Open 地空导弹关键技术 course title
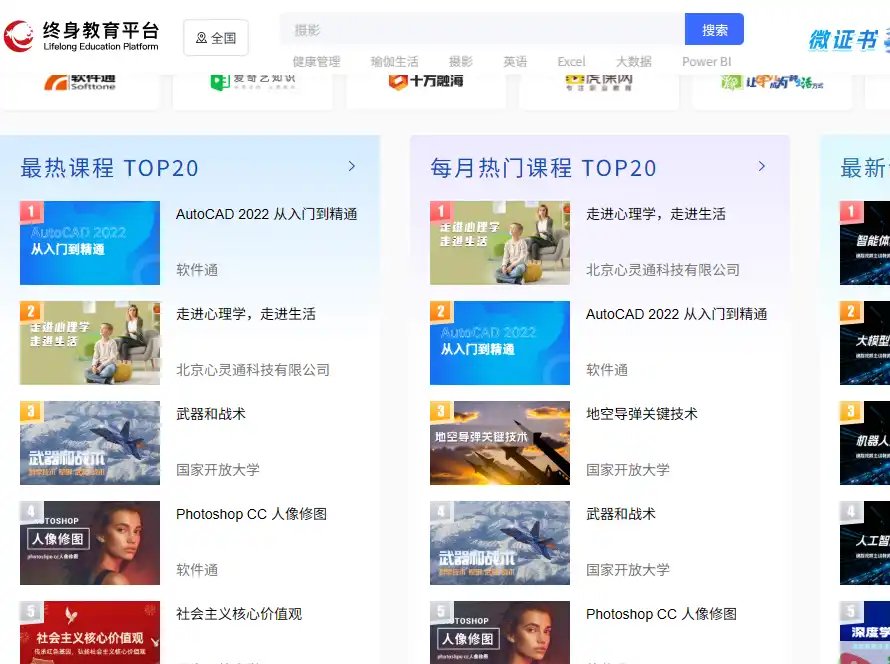 point(641,414)
